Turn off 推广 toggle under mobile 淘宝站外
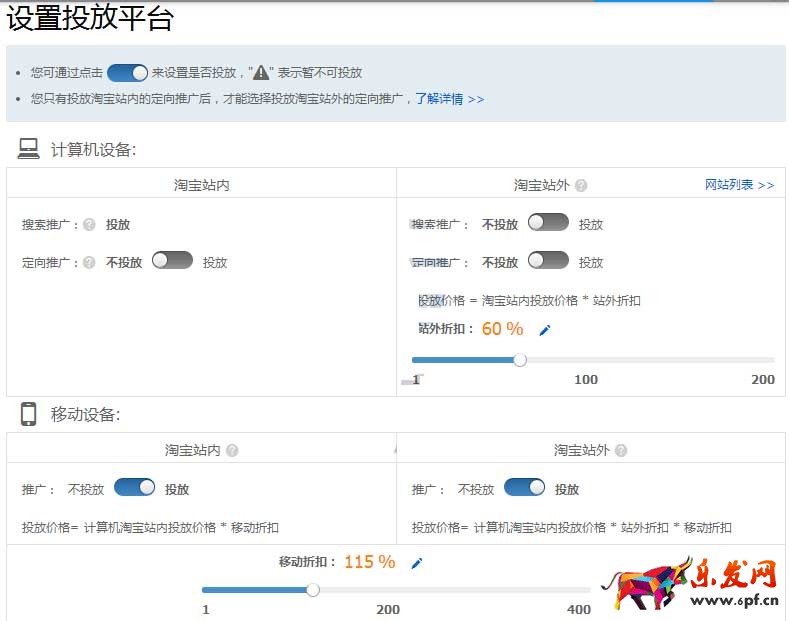 point(524,488)
